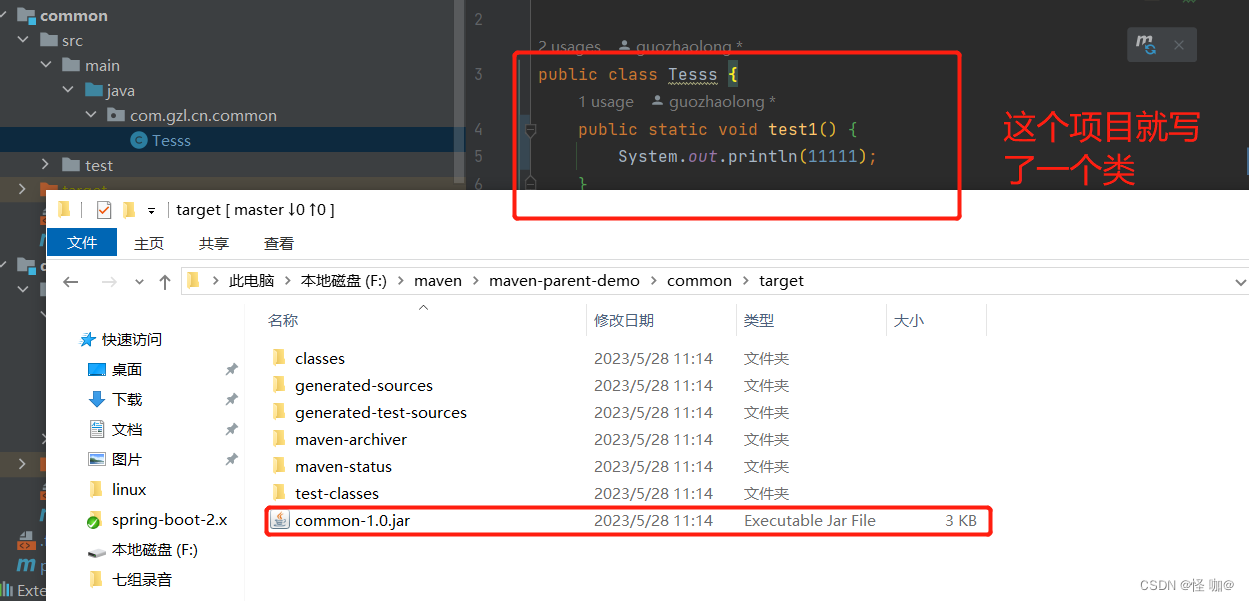Click 本地磁盘 (F:) breadcrumb in address bar
Image resolution: width=1249 pixels, height=601 pixels.
[344, 281]
